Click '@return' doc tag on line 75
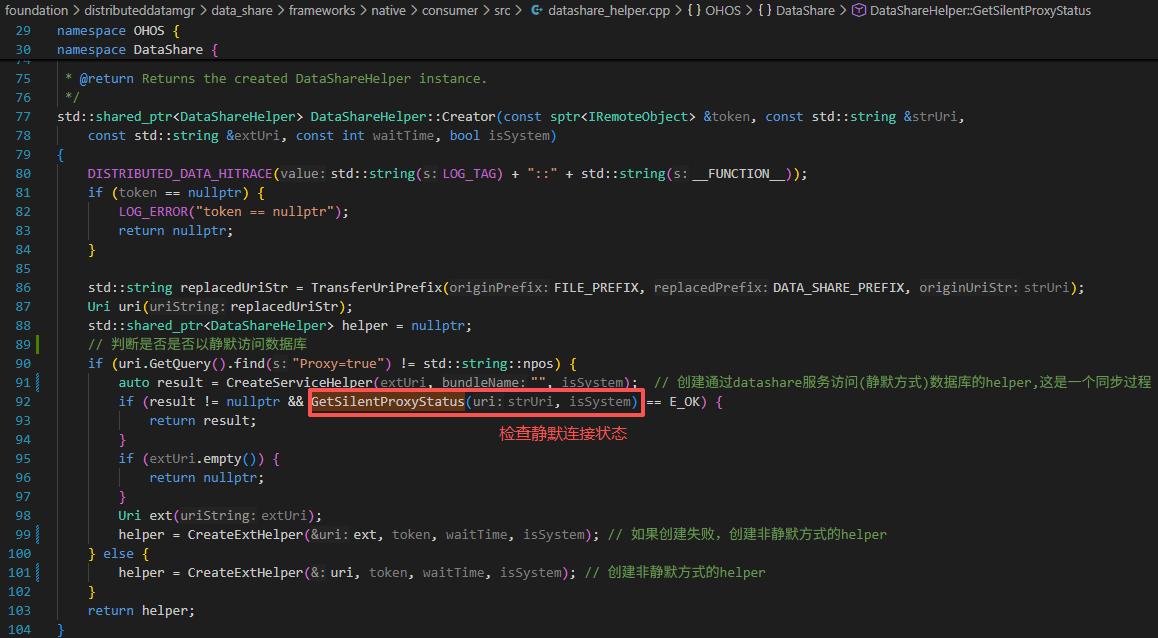 coord(106,78)
